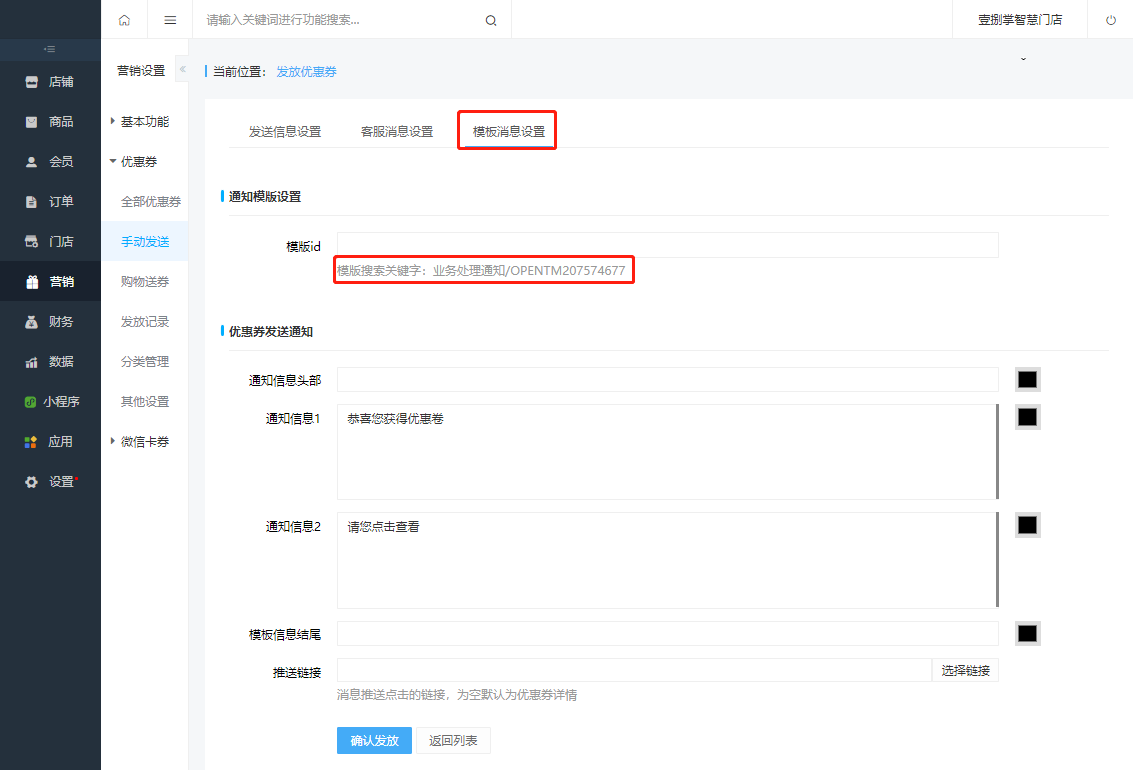Open color swatch for 通知信息1

tap(1028, 417)
